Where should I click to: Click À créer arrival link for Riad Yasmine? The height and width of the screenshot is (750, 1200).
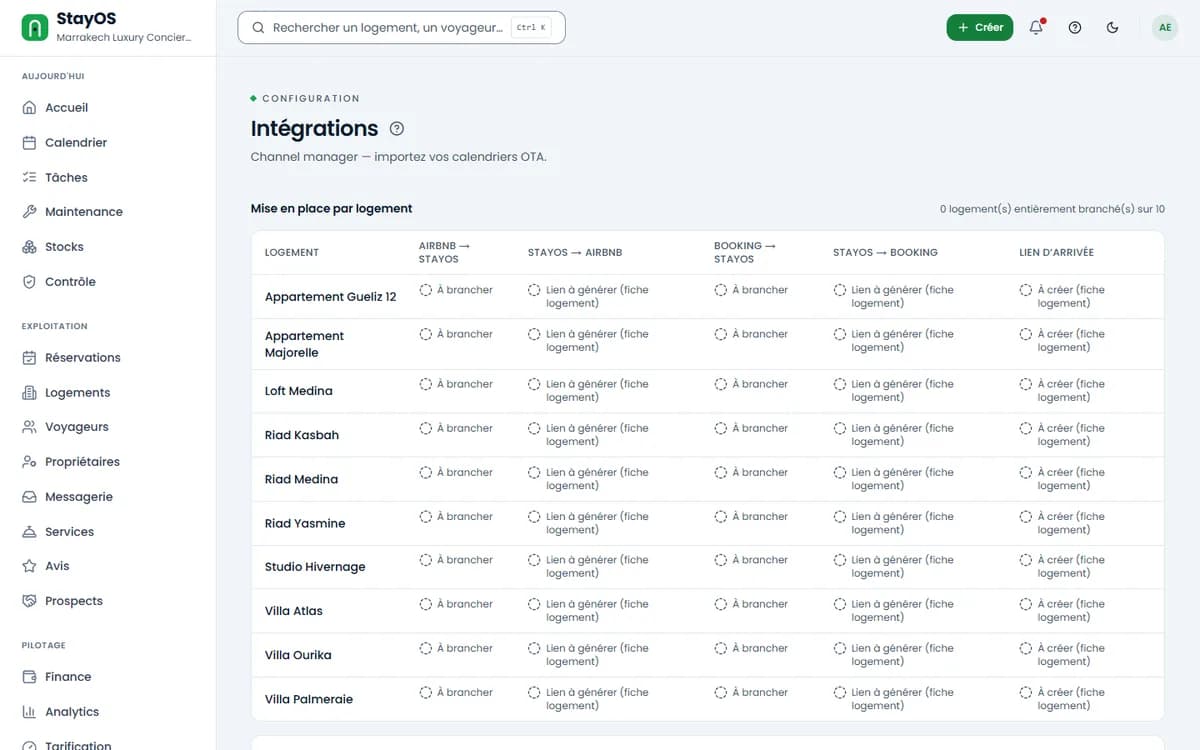pos(1062,523)
